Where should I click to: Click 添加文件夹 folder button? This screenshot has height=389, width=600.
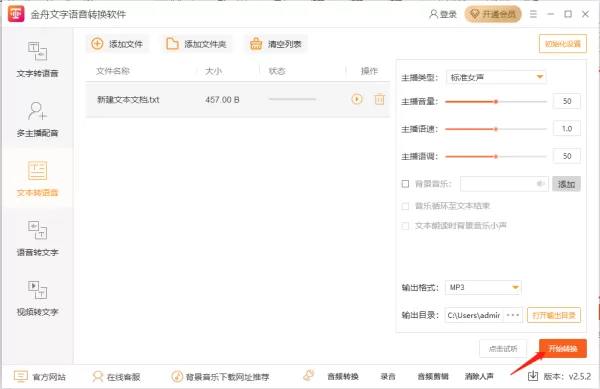196,44
